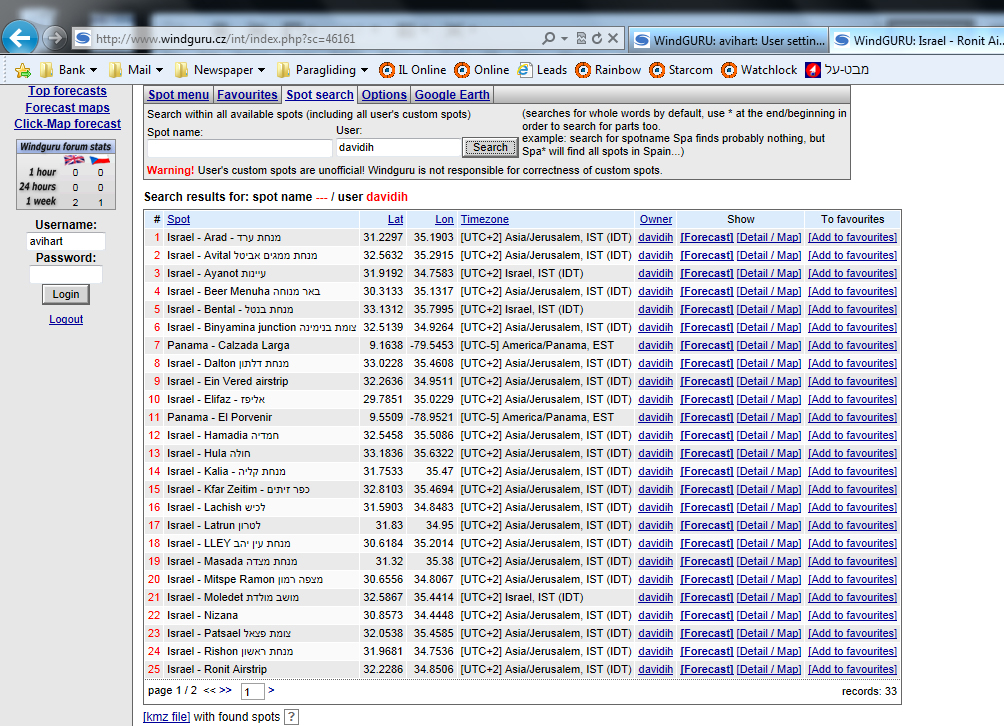1004x726 pixels.
Task: Click the Logout link
Action: [66, 319]
